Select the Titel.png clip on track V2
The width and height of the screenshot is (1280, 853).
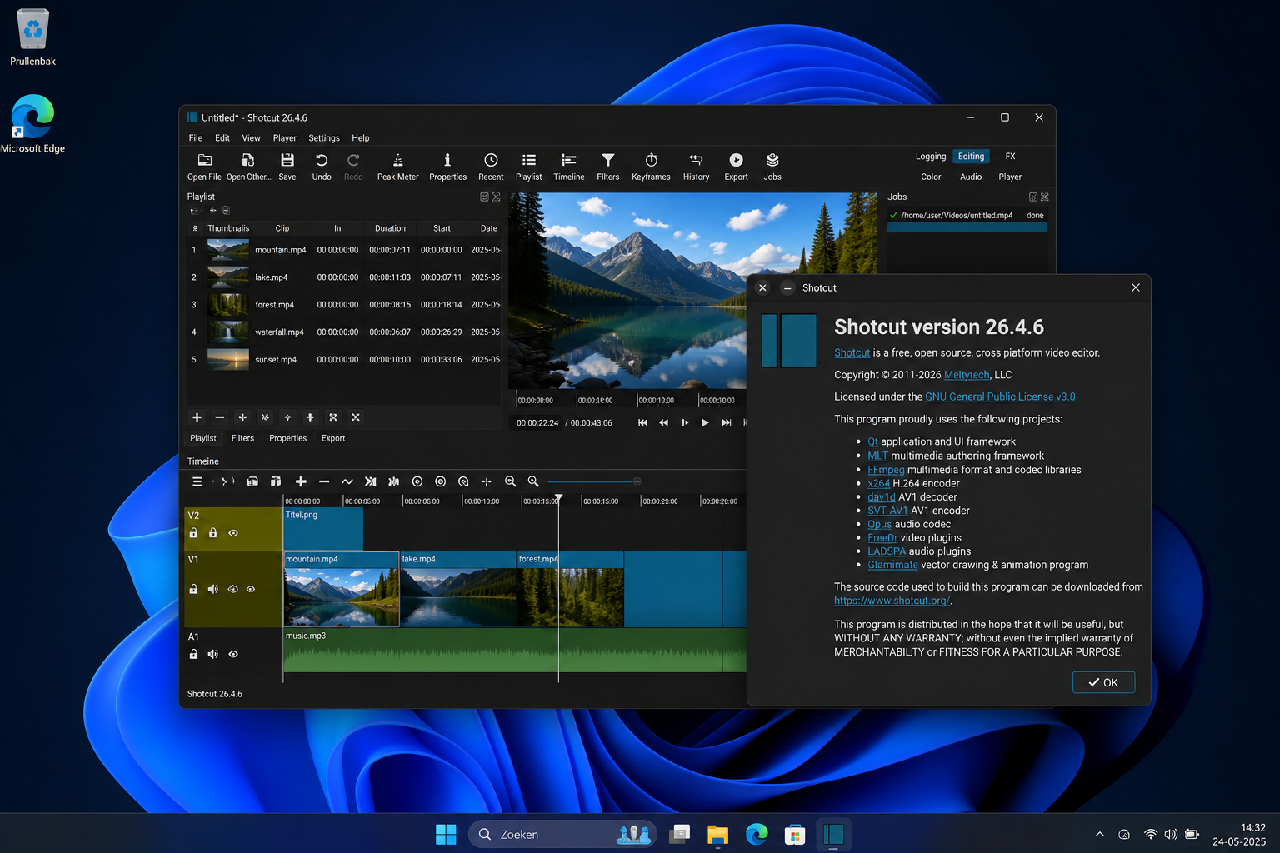(x=323, y=529)
